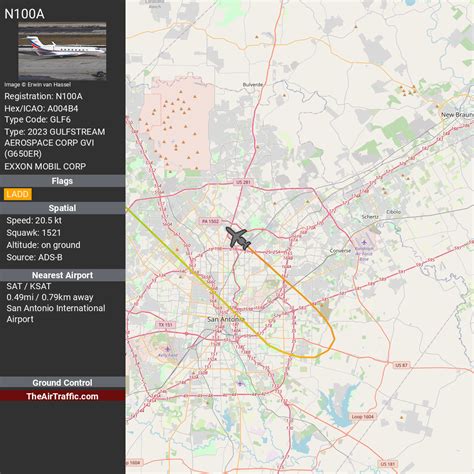Viewport: 474px width, 474px height.
Task: Click the Type Code: GLF6 line
Action: coord(37,119)
